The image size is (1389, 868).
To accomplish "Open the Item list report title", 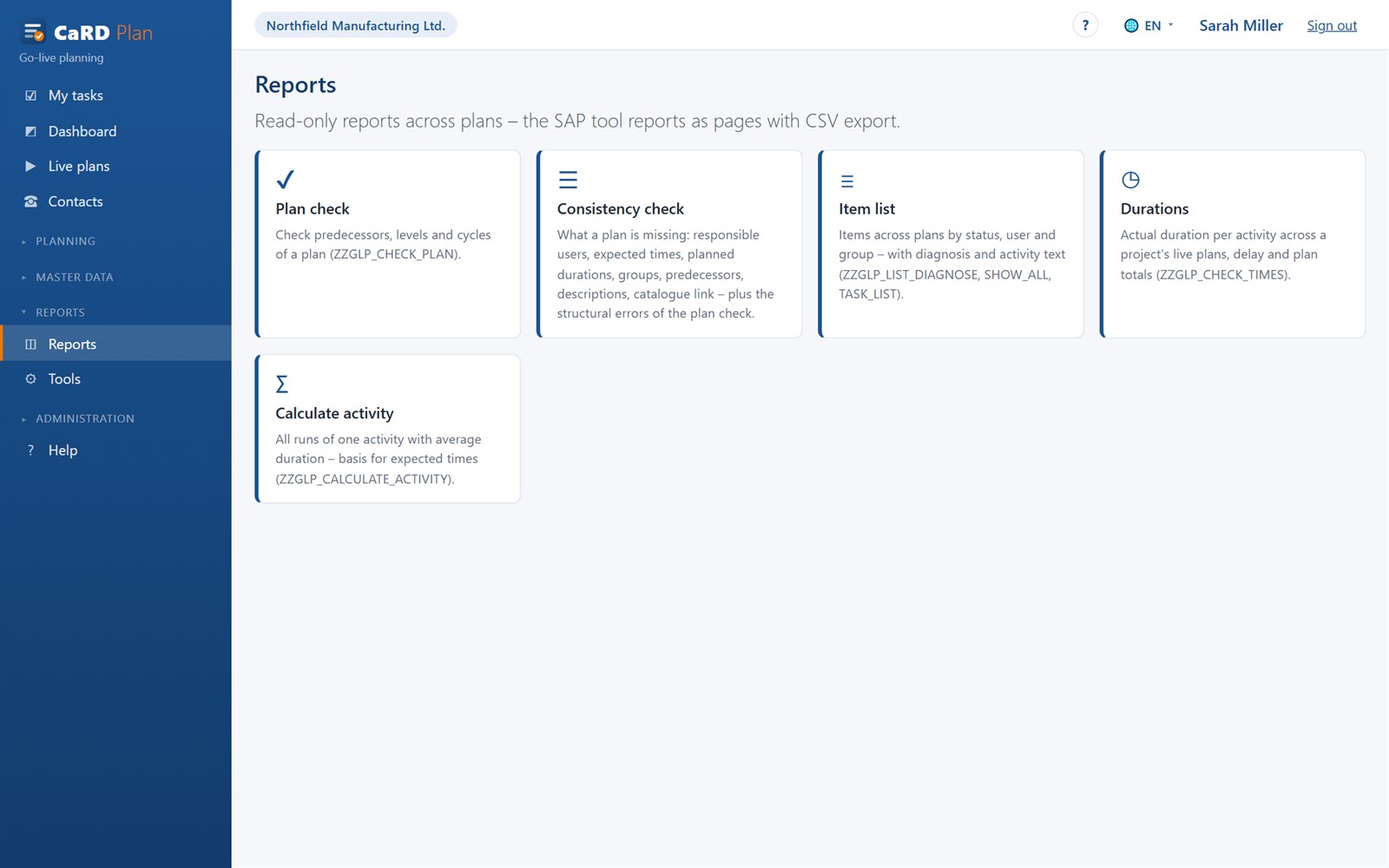I will pos(866,209).
